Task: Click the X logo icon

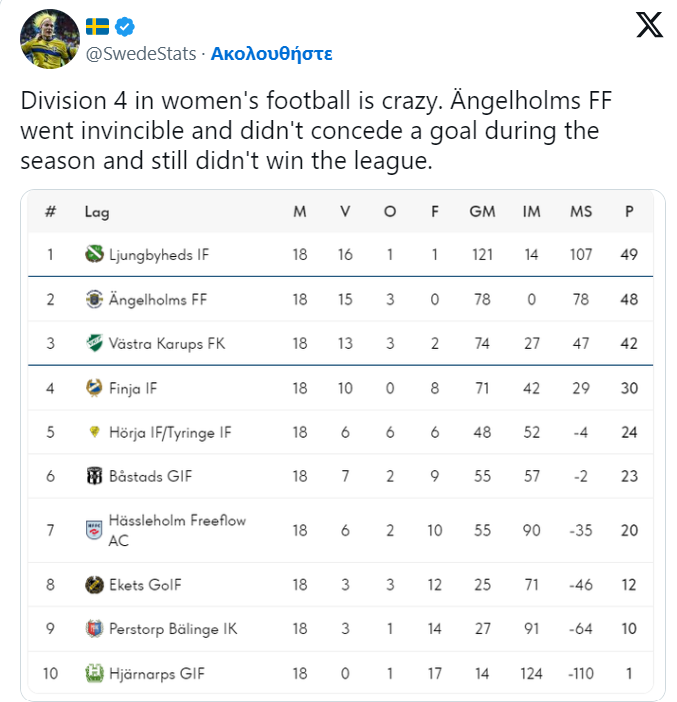Action: 649,25
